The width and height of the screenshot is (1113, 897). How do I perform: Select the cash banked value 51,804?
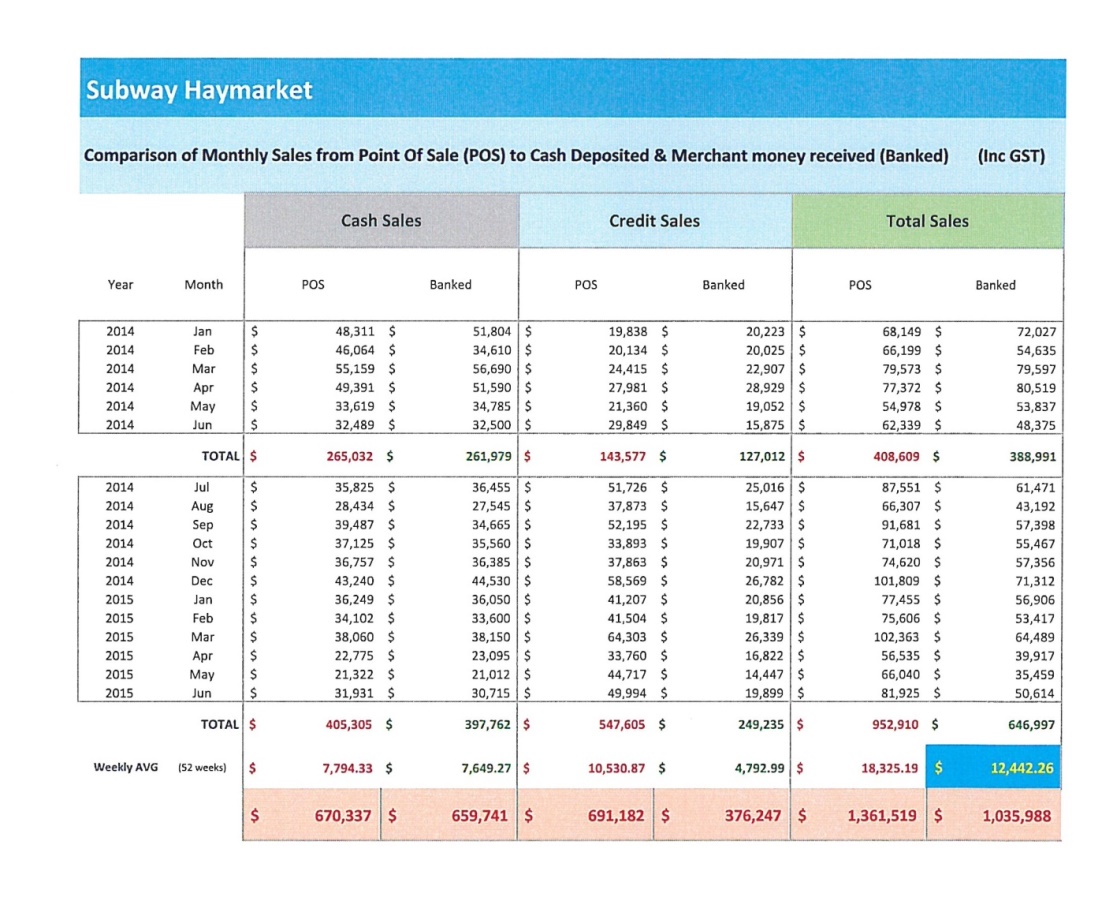pyautogui.click(x=492, y=331)
